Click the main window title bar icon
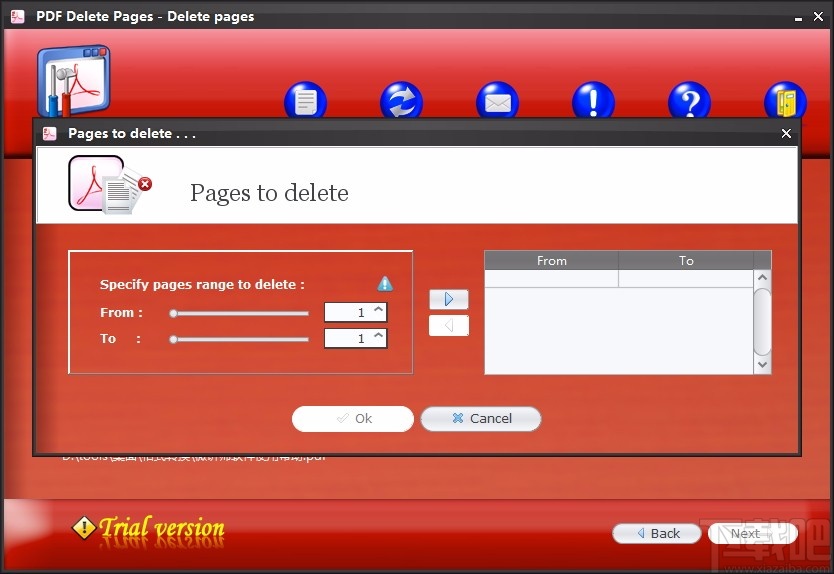The image size is (834, 574). click(x=18, y=16)
